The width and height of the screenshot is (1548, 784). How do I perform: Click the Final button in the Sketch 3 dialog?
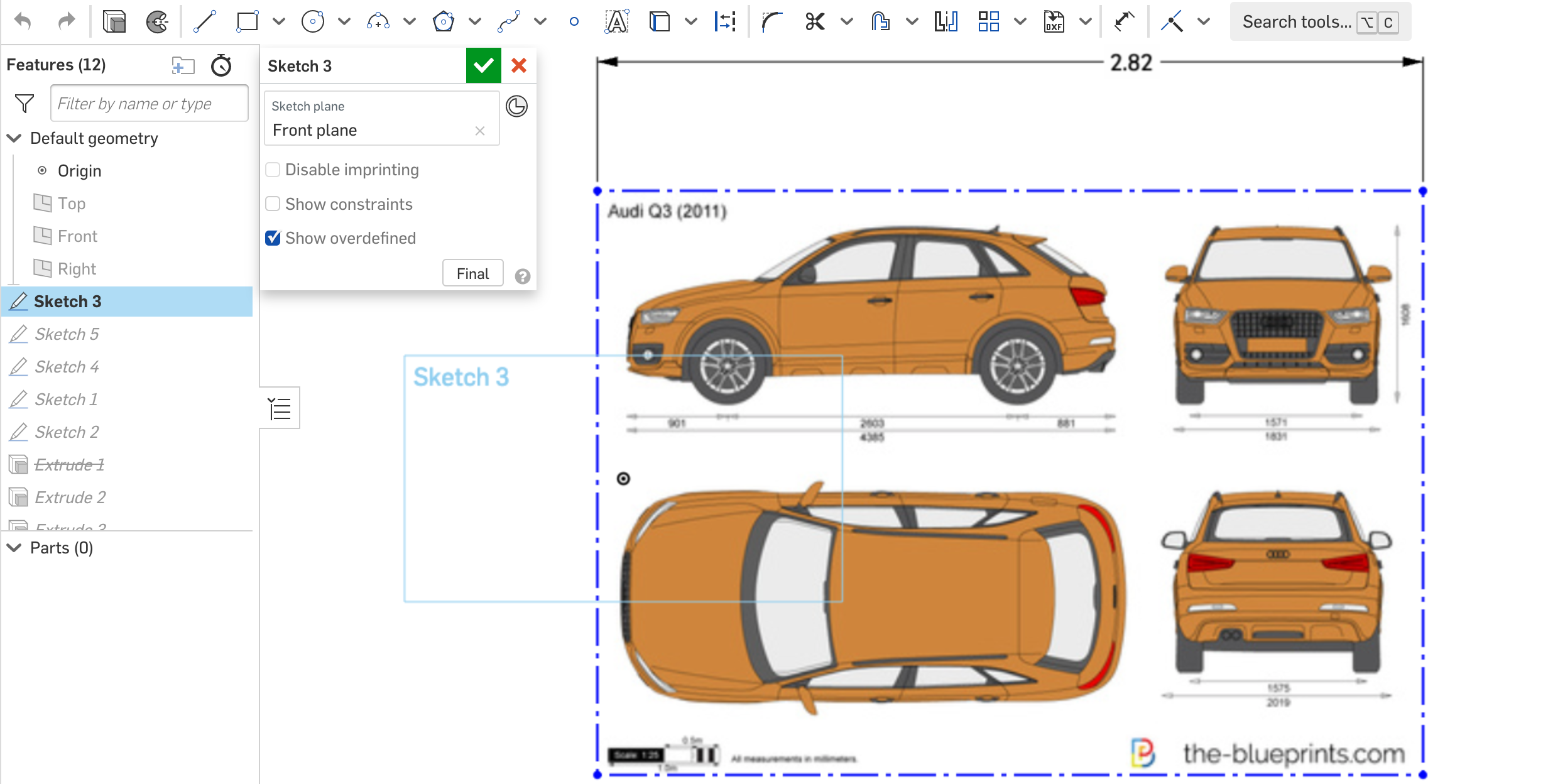472,273
